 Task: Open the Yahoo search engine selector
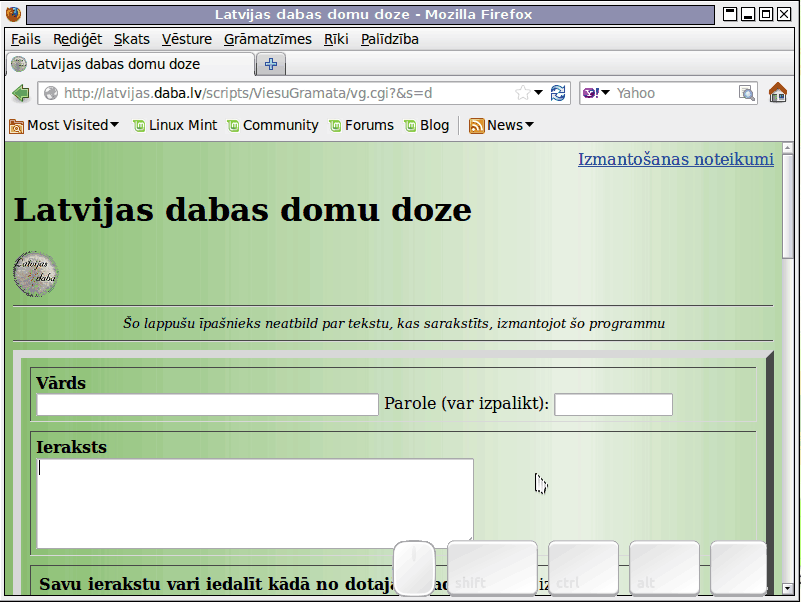tap(596, 93)
